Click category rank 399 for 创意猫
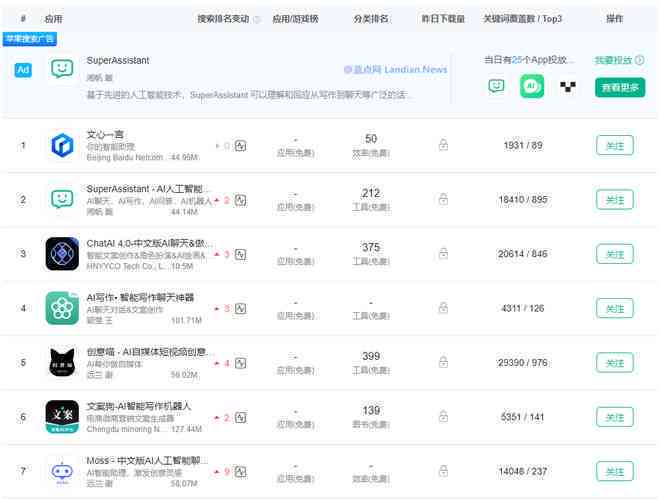660x499 pixels. coord(371,356)
